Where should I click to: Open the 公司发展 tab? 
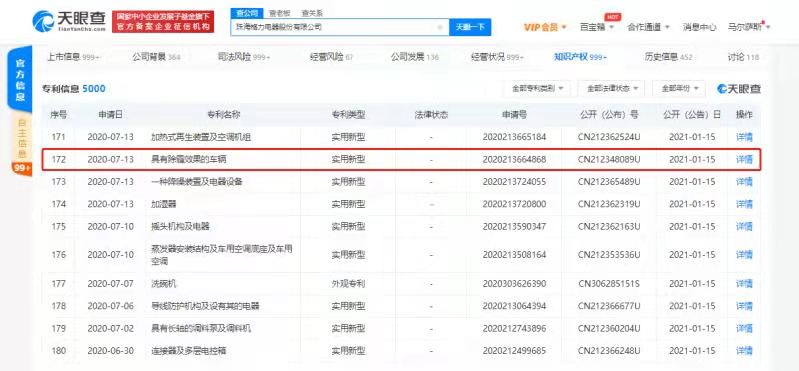[415, 57]
